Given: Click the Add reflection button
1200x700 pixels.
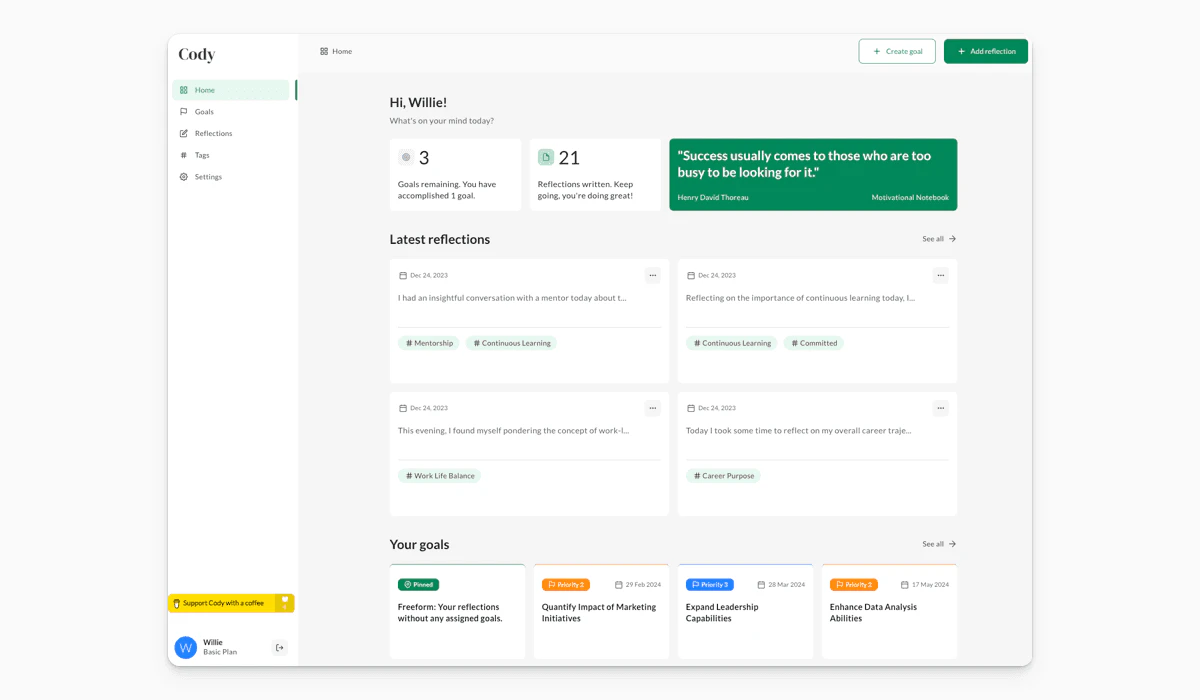Looking at the screenshot, I should [985, 51].
